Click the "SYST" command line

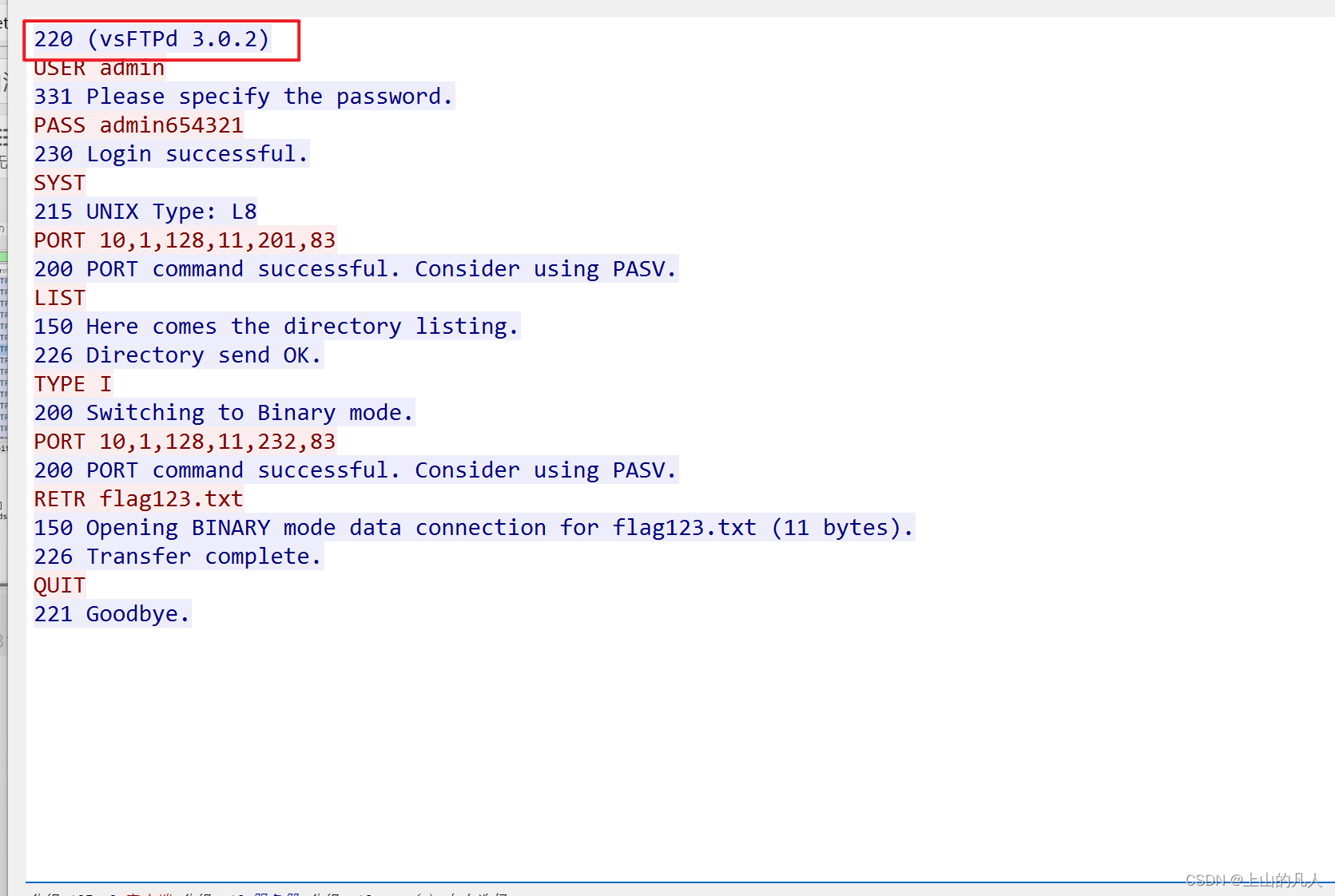(x=59, y=183)
